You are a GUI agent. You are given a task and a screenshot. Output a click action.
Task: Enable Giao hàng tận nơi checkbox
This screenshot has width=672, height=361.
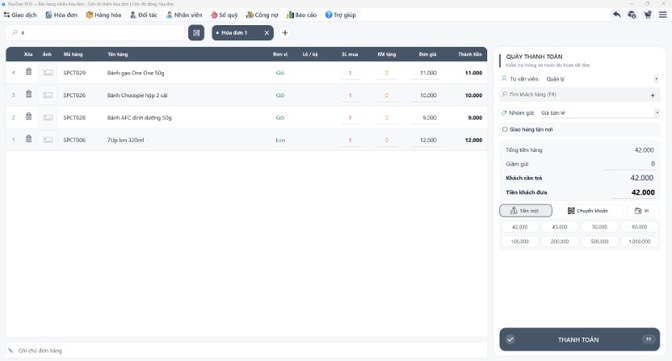505,129
